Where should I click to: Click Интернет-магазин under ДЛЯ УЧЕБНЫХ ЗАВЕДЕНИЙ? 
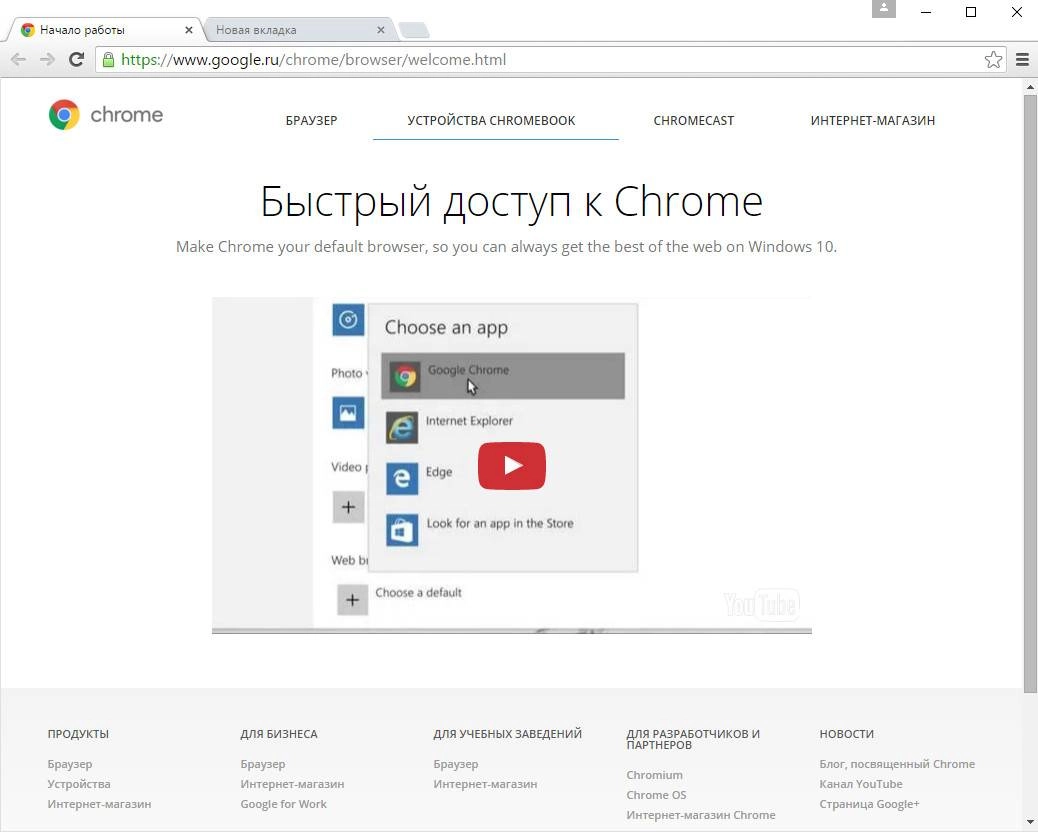(x=485, y=784)
